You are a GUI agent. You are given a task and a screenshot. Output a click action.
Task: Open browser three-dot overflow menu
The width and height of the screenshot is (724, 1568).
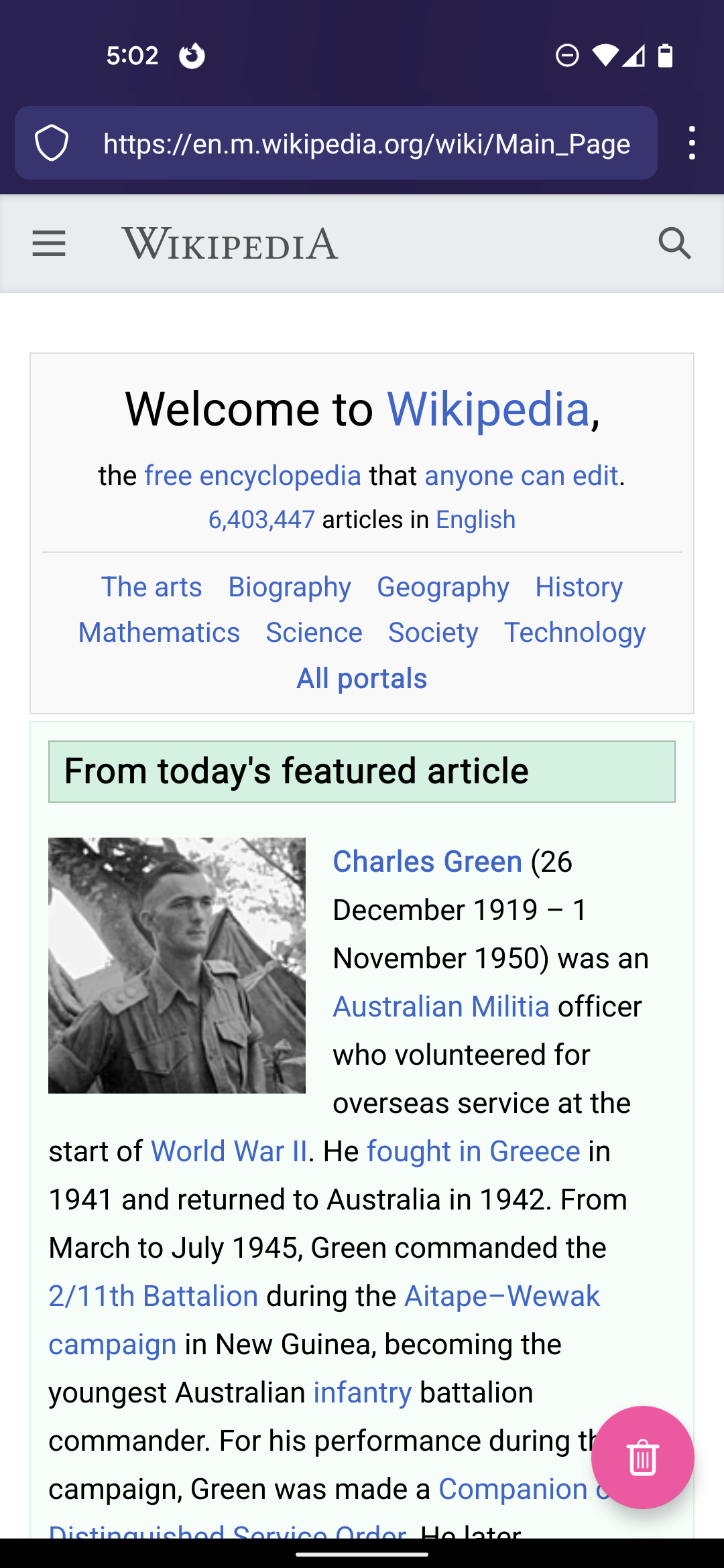[692, 143]
